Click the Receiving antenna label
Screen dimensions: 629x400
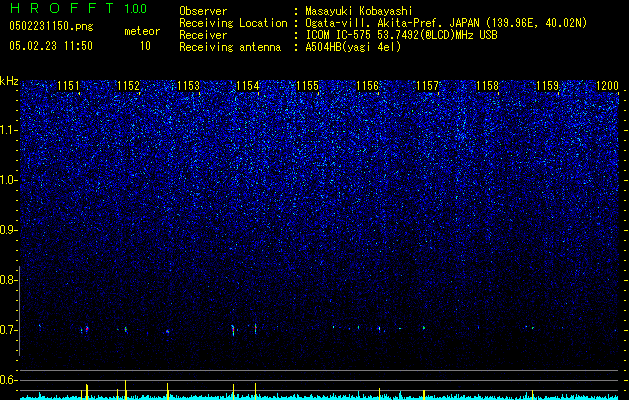click(230, 47)
